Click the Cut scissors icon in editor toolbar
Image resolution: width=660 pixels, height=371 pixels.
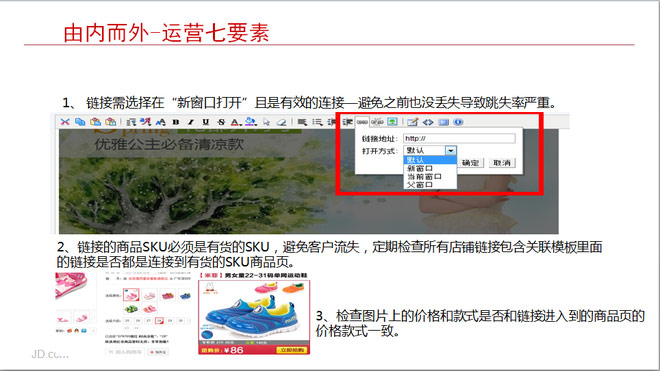65,122
